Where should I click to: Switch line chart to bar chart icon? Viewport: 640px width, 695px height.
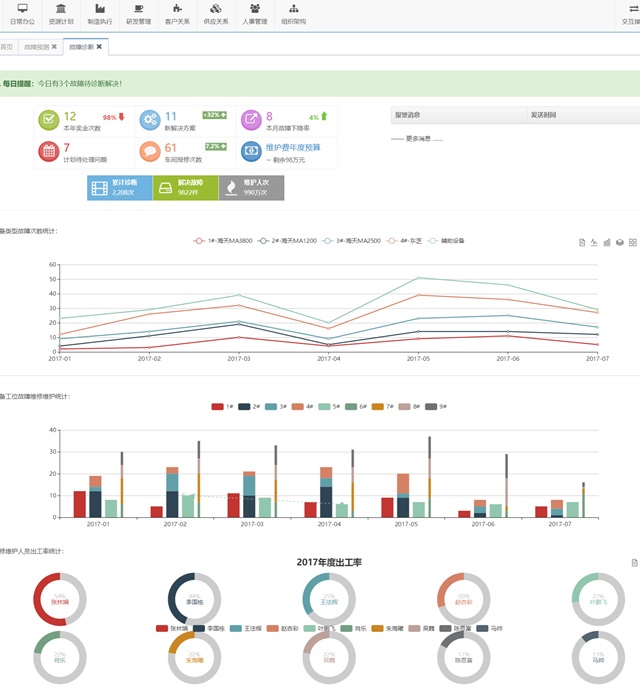tap(607, 242)
